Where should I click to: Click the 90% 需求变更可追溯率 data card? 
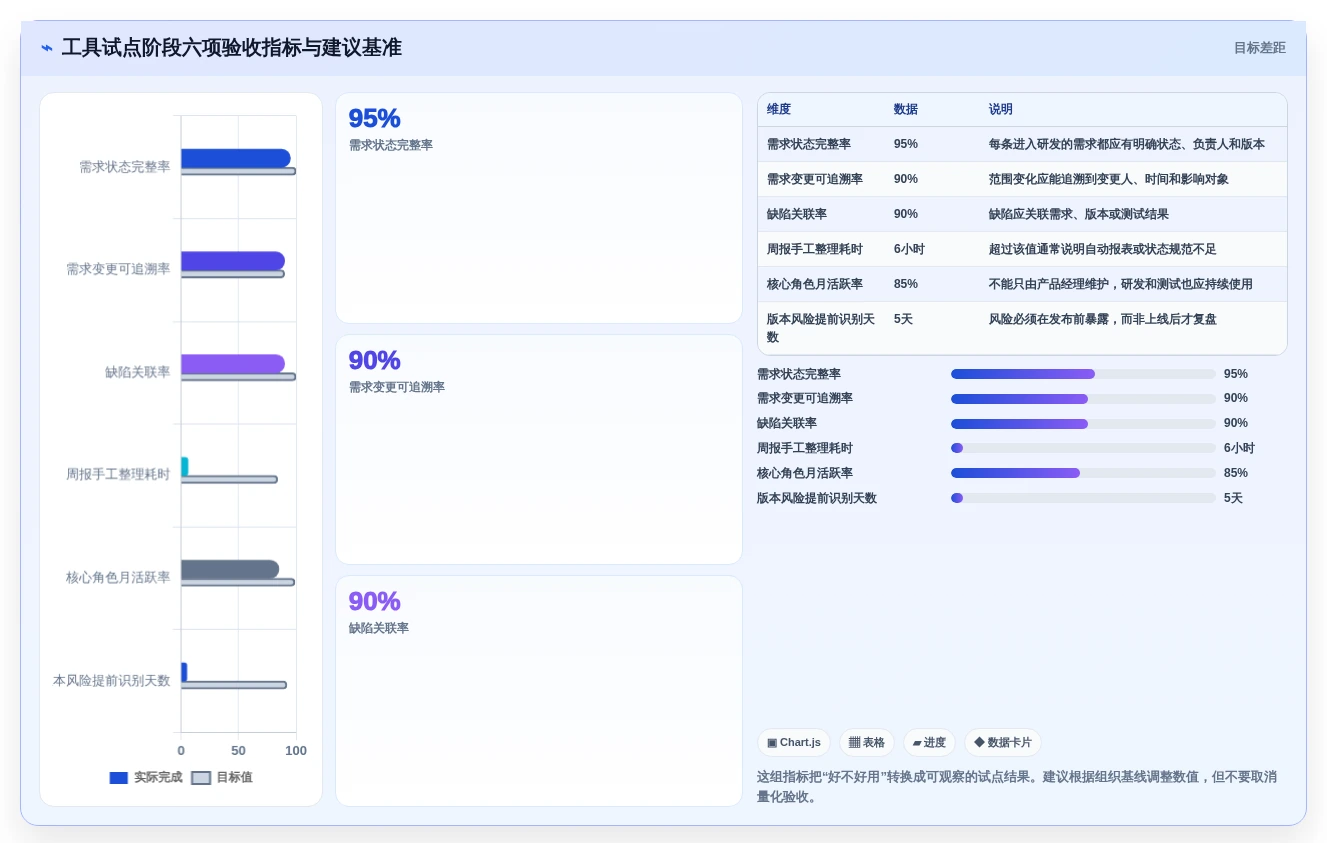click(x=539, y=449)
